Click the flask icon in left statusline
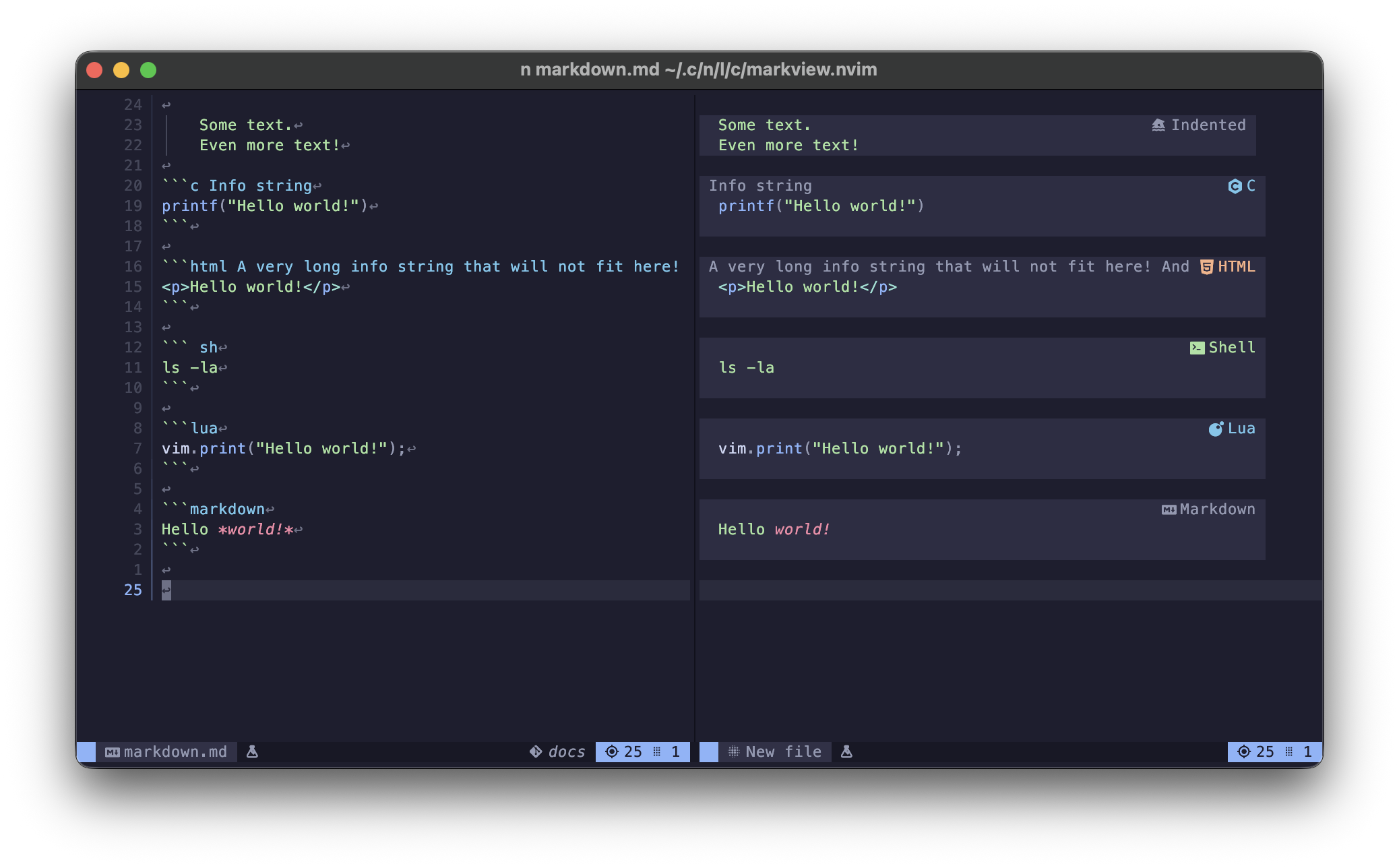The height and width of the screenshot is (868, 1399). pos(252,751)
